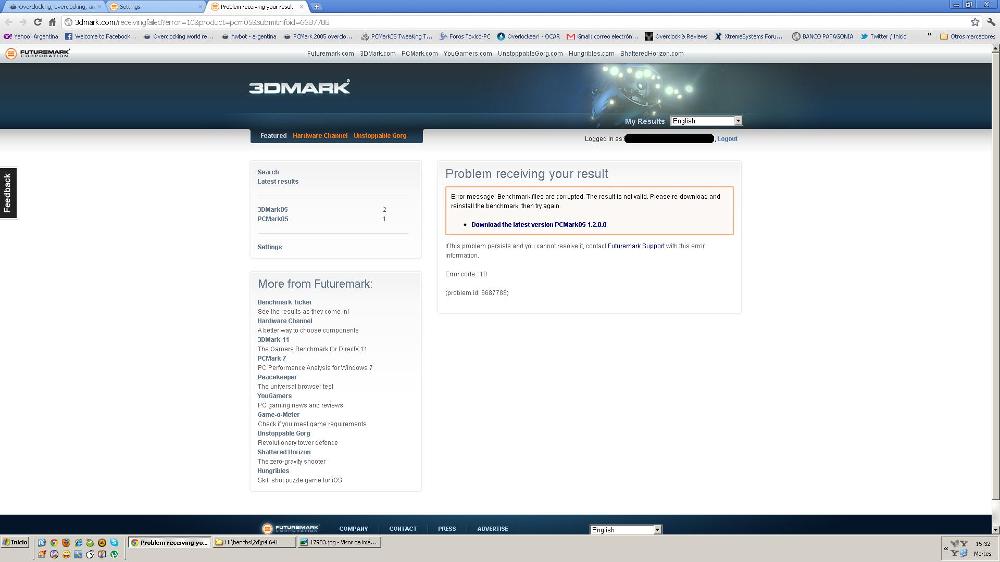Launch Chrome from quick launch bar
This screenshot has height=562, width=1000.
[54, 543]
